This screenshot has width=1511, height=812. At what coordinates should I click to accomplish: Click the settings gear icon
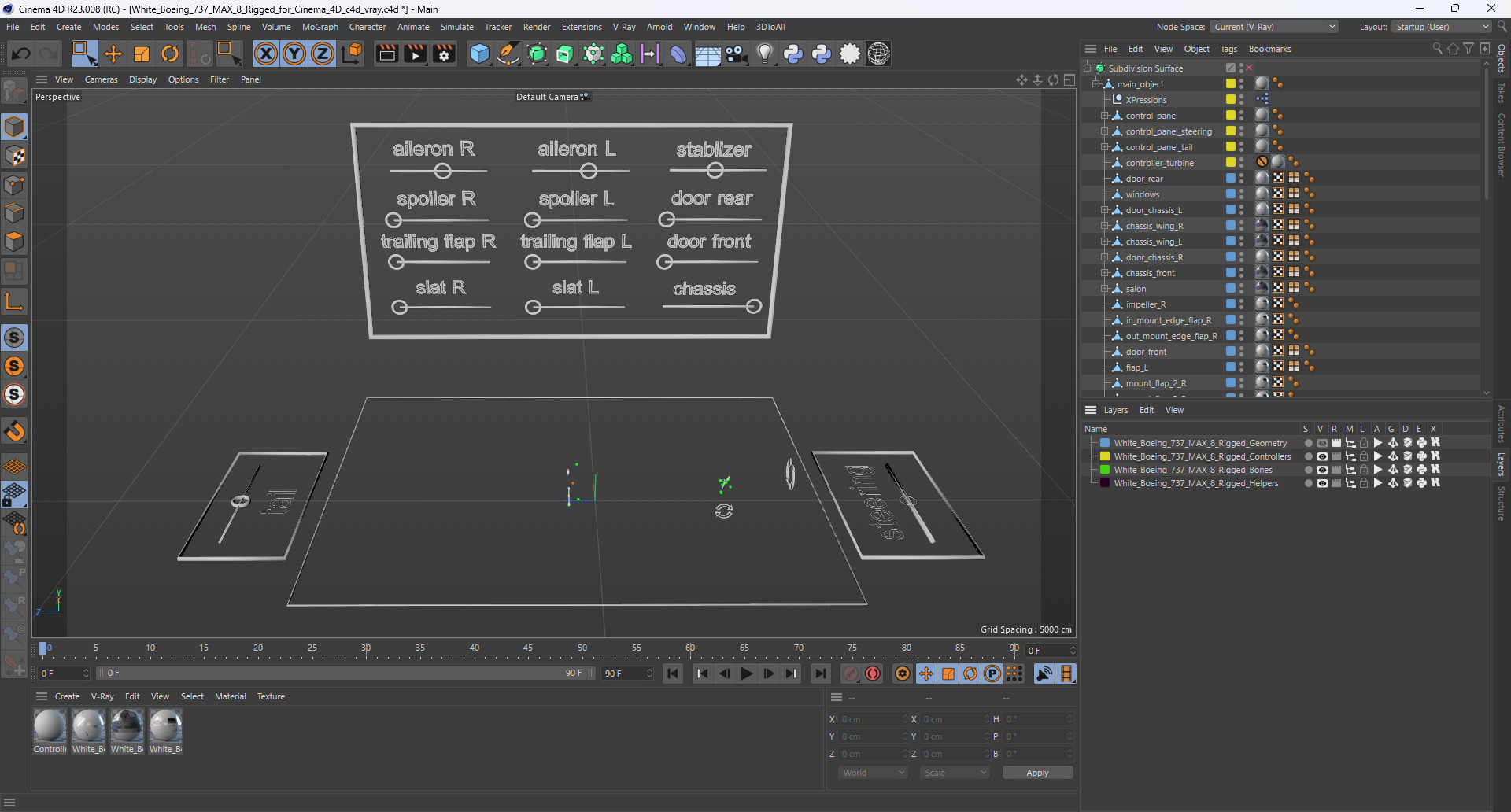click(x=850, y=54)
